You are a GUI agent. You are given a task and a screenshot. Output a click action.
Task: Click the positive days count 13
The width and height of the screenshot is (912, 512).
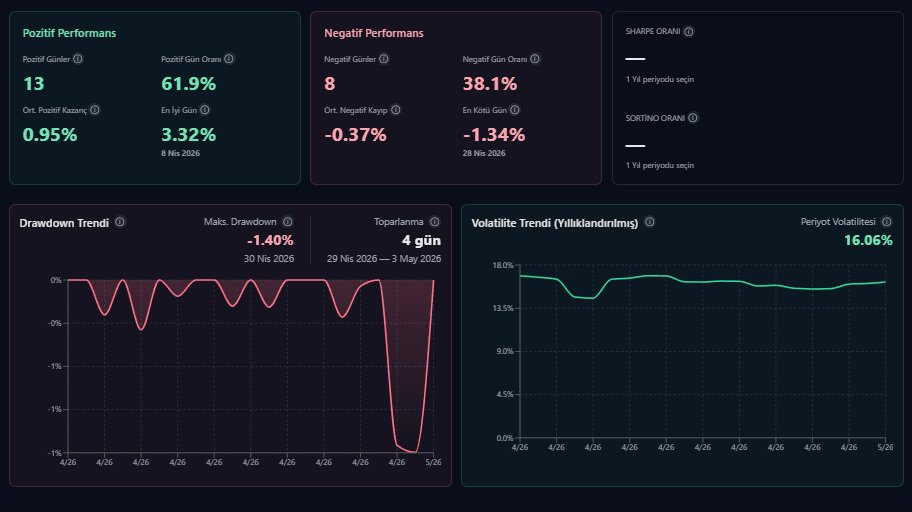[33, 84]
